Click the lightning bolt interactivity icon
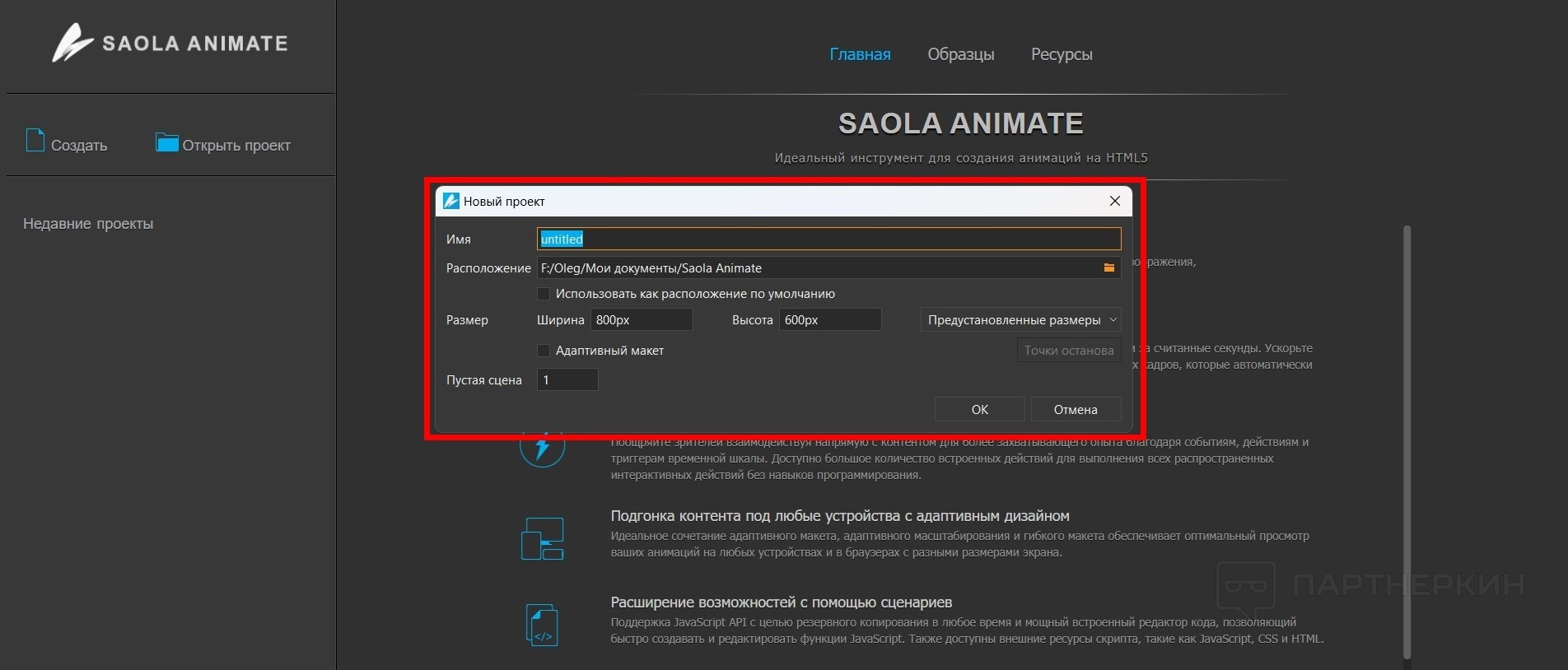Viewport: 1568px width, 670px height. tap(542, 448)
